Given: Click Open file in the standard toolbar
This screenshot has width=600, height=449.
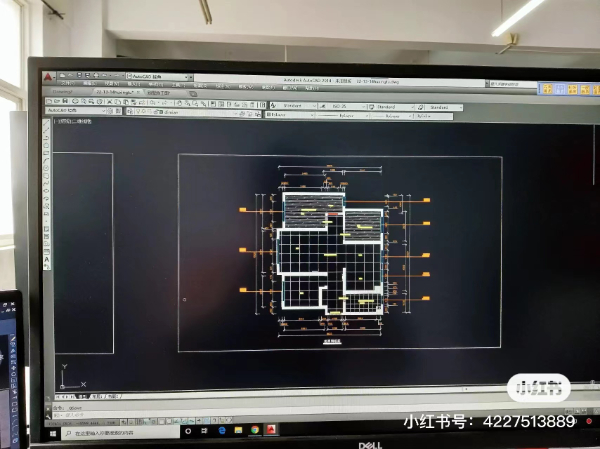Looking at the screenshot, I should 57,101.
